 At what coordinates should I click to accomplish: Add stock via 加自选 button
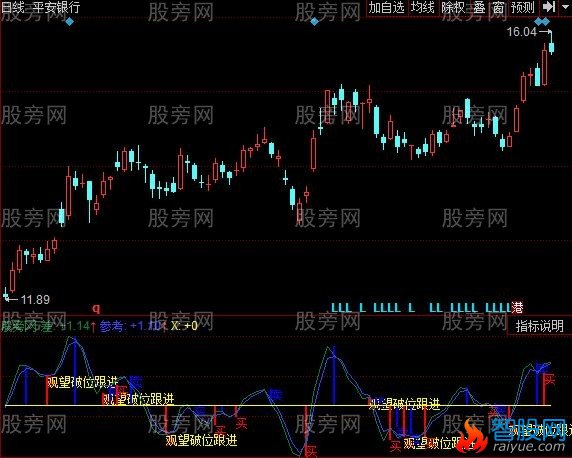tap(386, 8)
